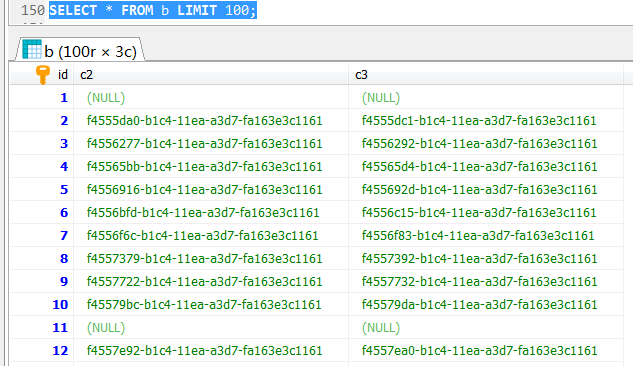
Task: Sort by the c2 column header
Action: (x=211, y=75)
